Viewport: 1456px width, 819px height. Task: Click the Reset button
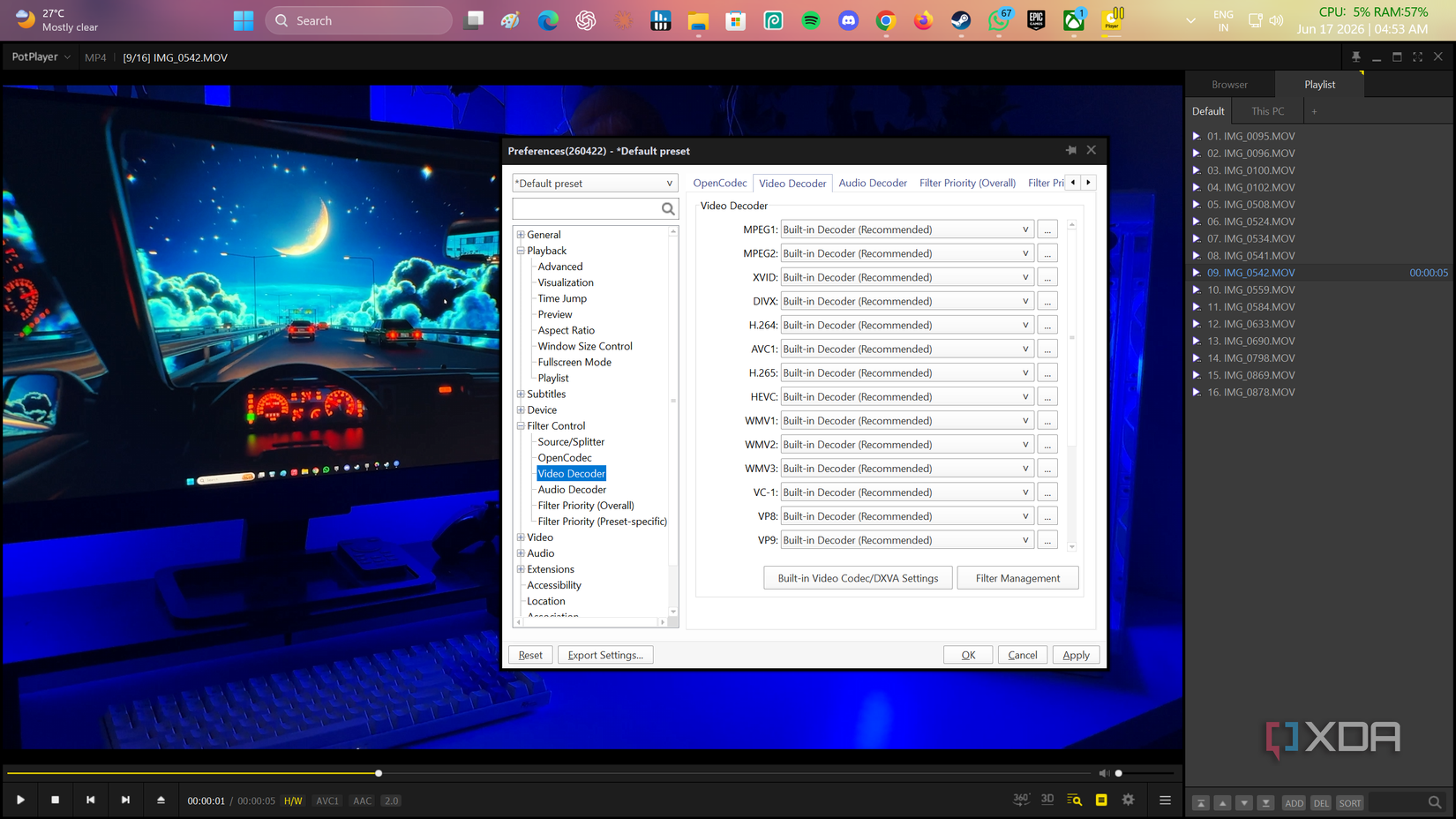(530, 655)
